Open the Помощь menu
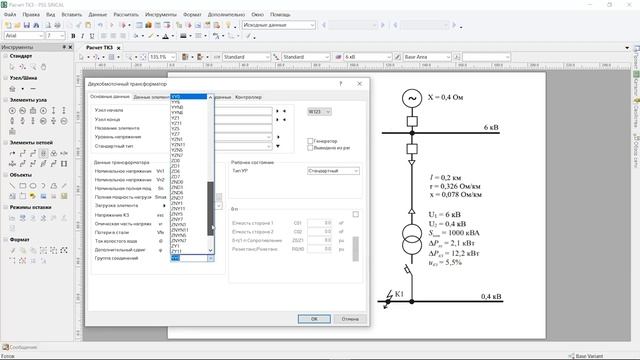The image size is (640, 360). 280,14
